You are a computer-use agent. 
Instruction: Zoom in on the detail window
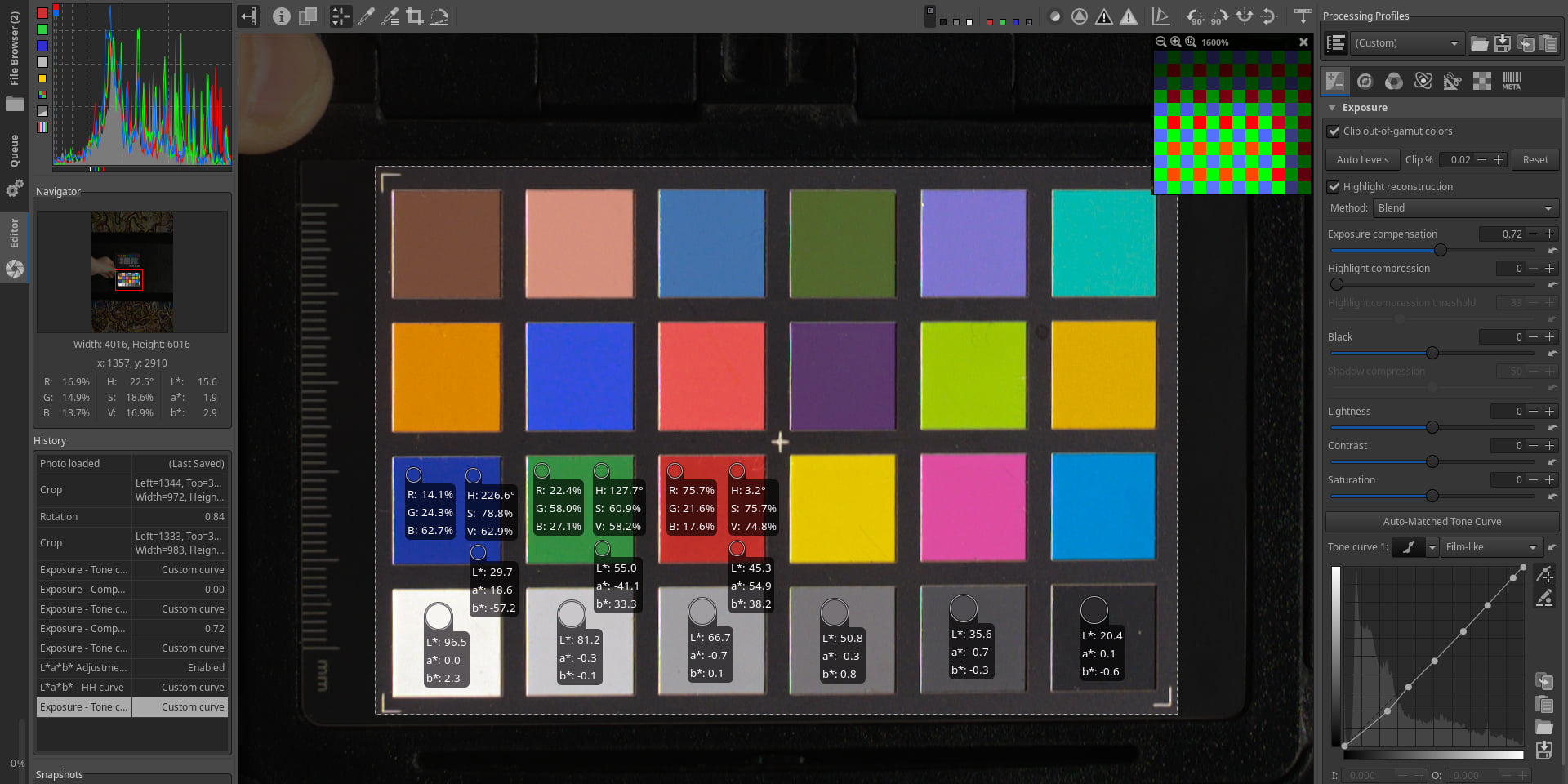click(x=1175, y=42)
